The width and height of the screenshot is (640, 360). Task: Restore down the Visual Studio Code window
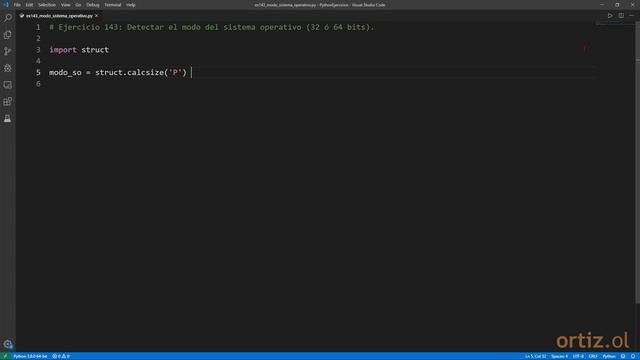click(x=617, y=5)
